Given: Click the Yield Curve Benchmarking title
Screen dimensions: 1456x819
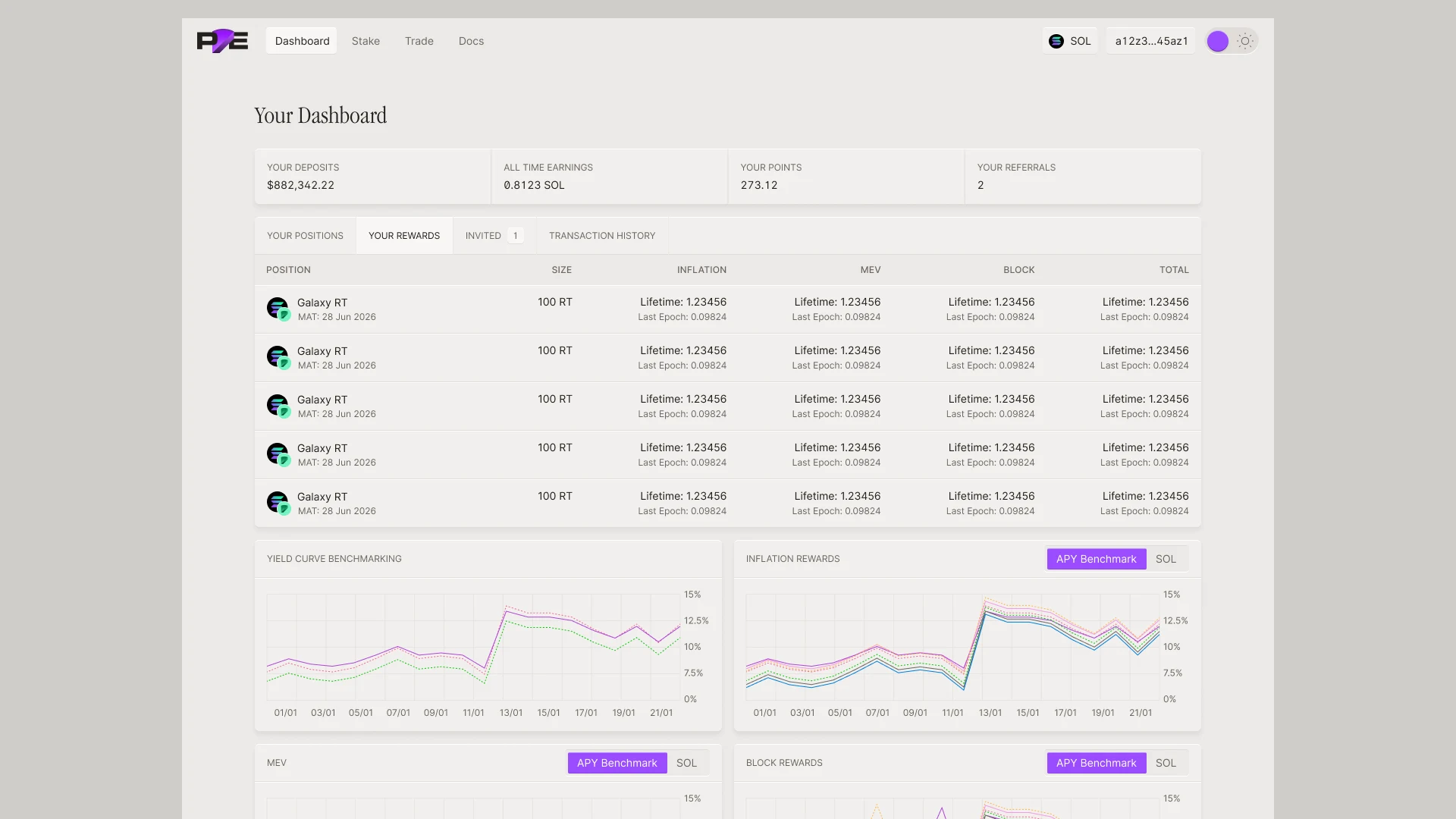Looking at the screenshot, I should tap(334, 559).
